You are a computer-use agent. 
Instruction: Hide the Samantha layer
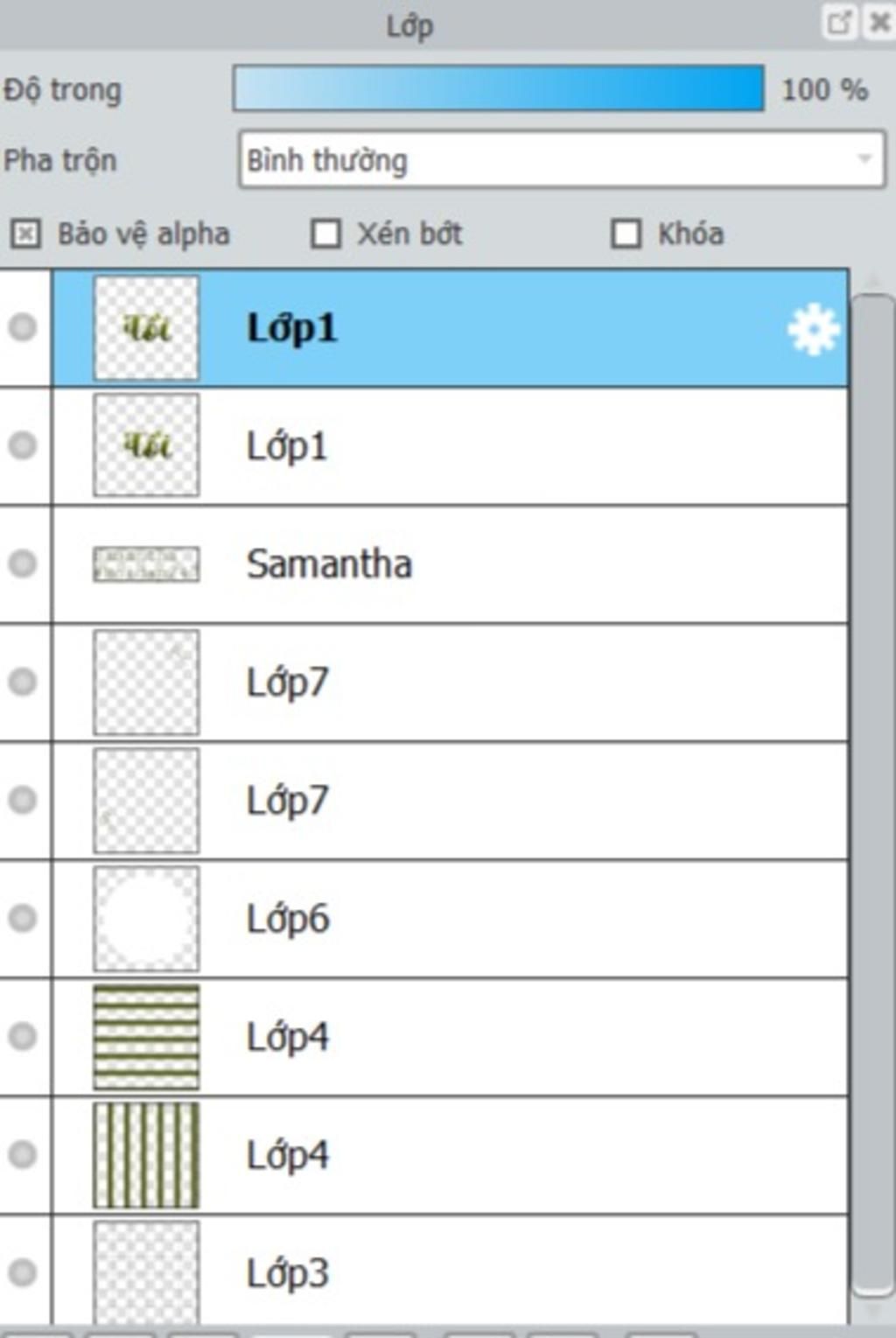[x=23, y=564]
